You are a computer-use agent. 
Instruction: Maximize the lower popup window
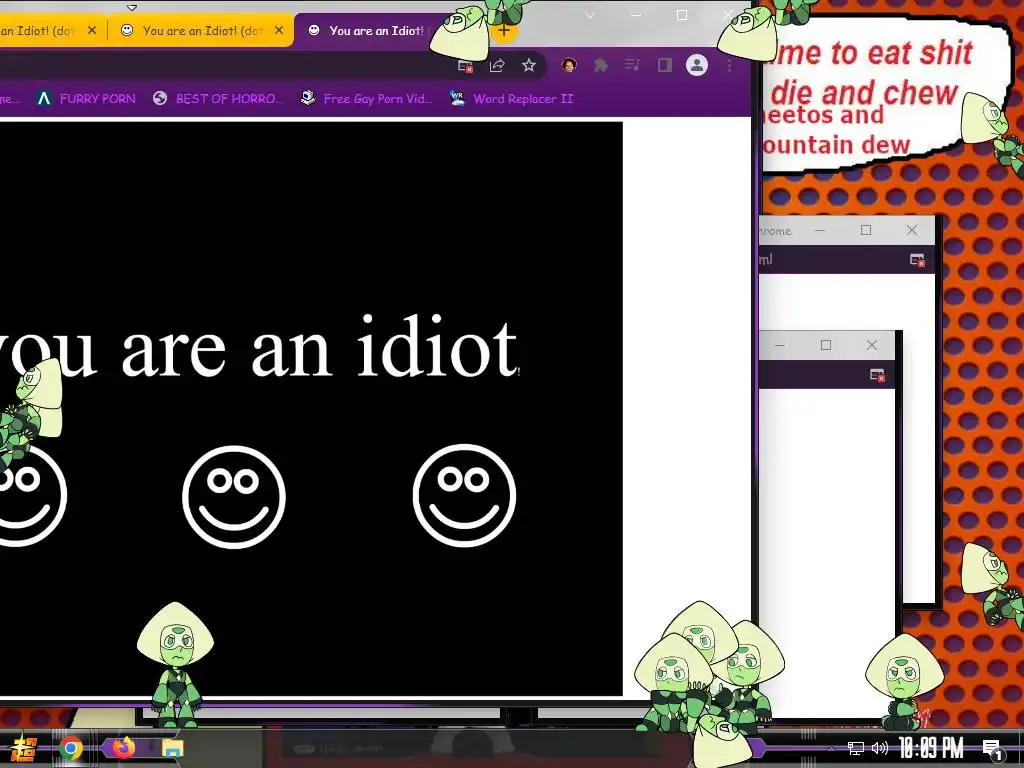826,345
